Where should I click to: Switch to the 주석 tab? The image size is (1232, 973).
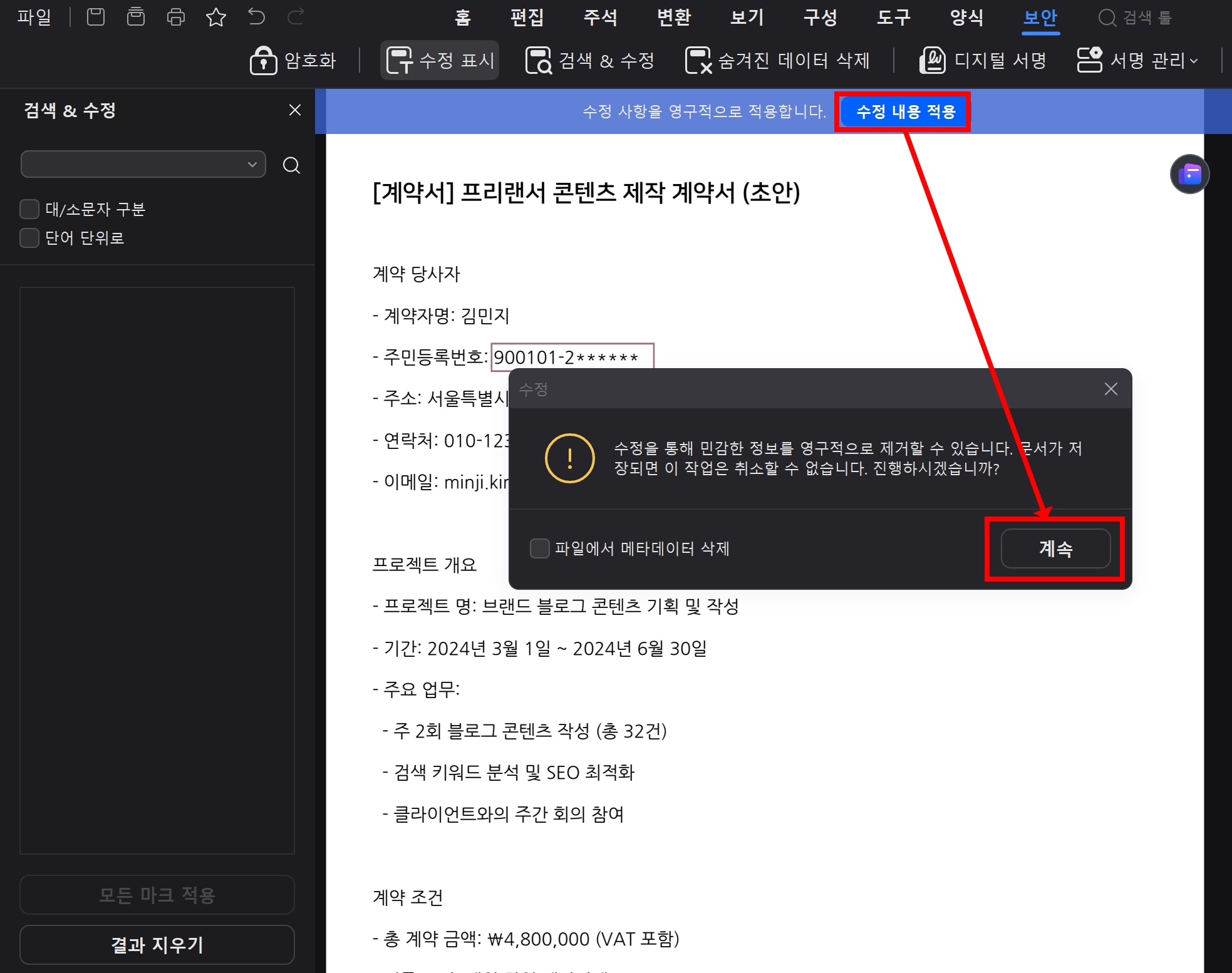[x=600, y=18]
